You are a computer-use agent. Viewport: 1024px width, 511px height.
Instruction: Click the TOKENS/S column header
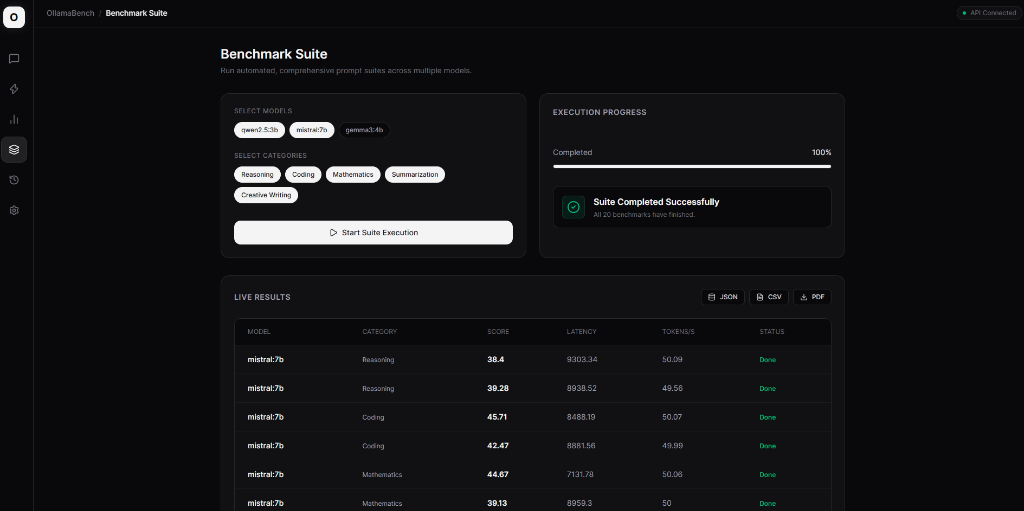(678, 332)
